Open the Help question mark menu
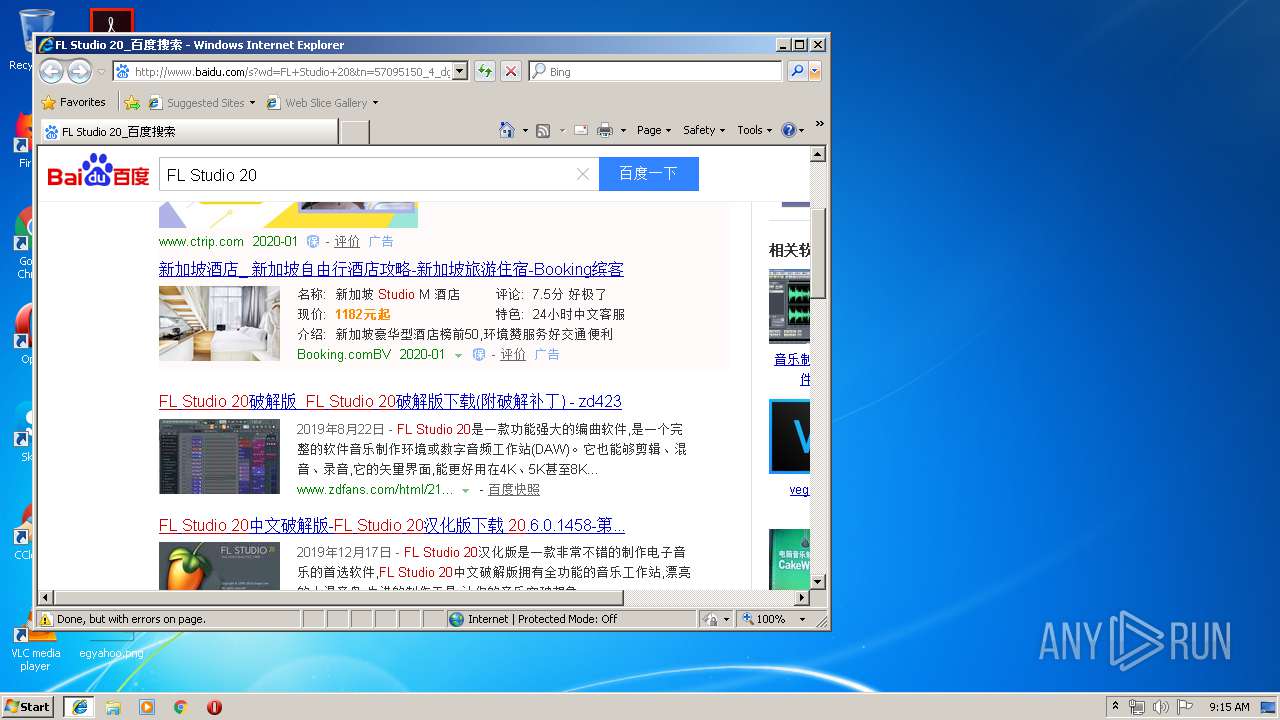 (x=792, y=130)
